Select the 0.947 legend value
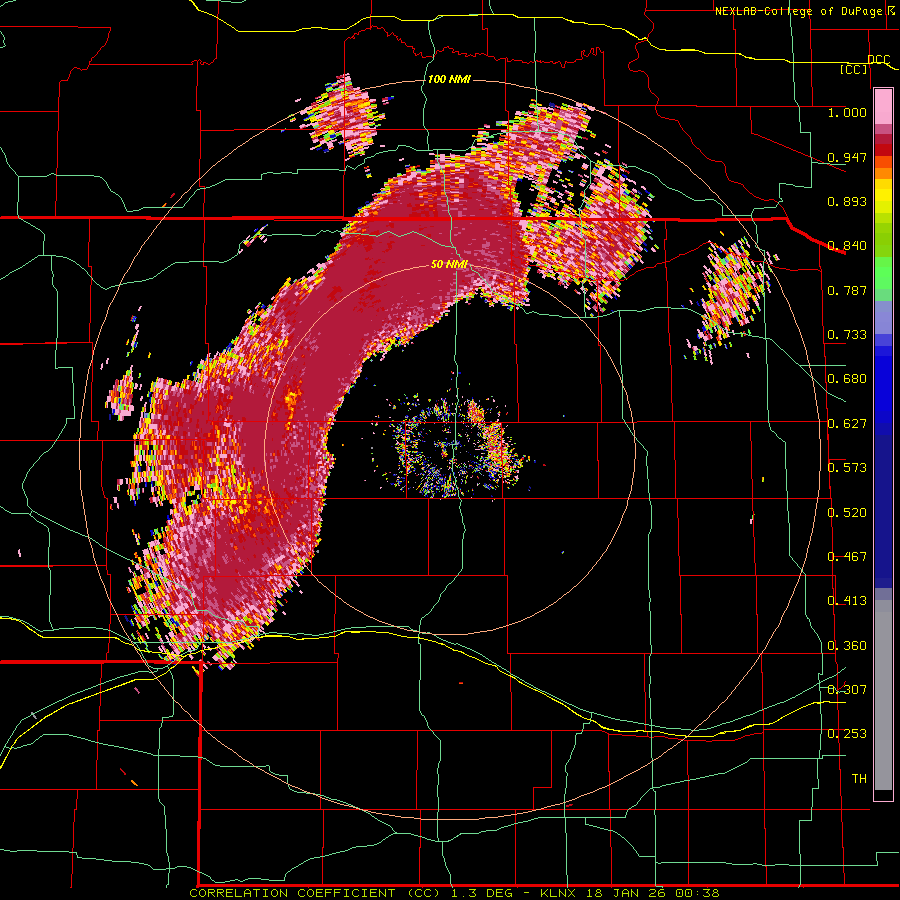 pyautogui.click(x=847, y=157)
